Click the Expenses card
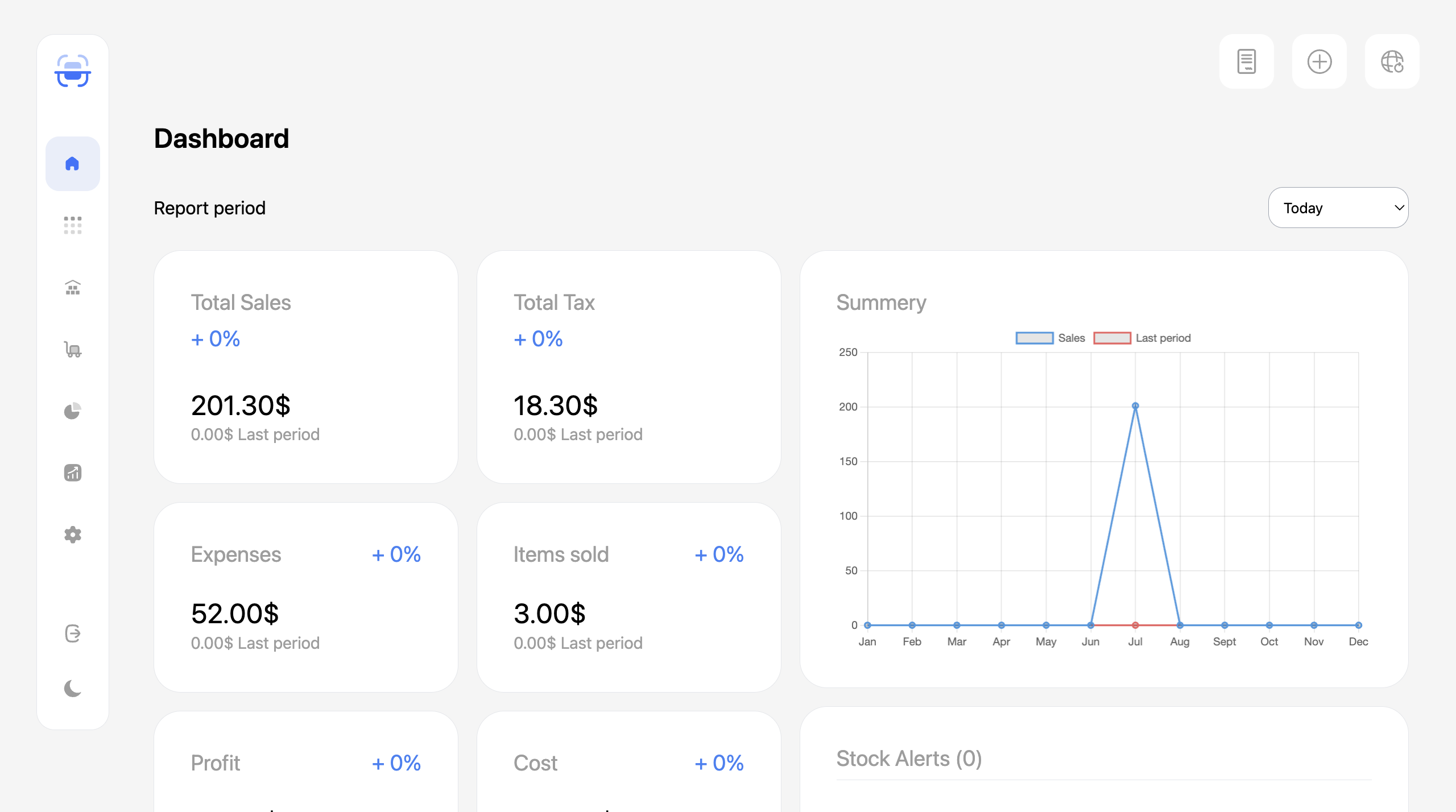Image resolution: width=1456 pixels, height=812 pixels. (306, 597)
